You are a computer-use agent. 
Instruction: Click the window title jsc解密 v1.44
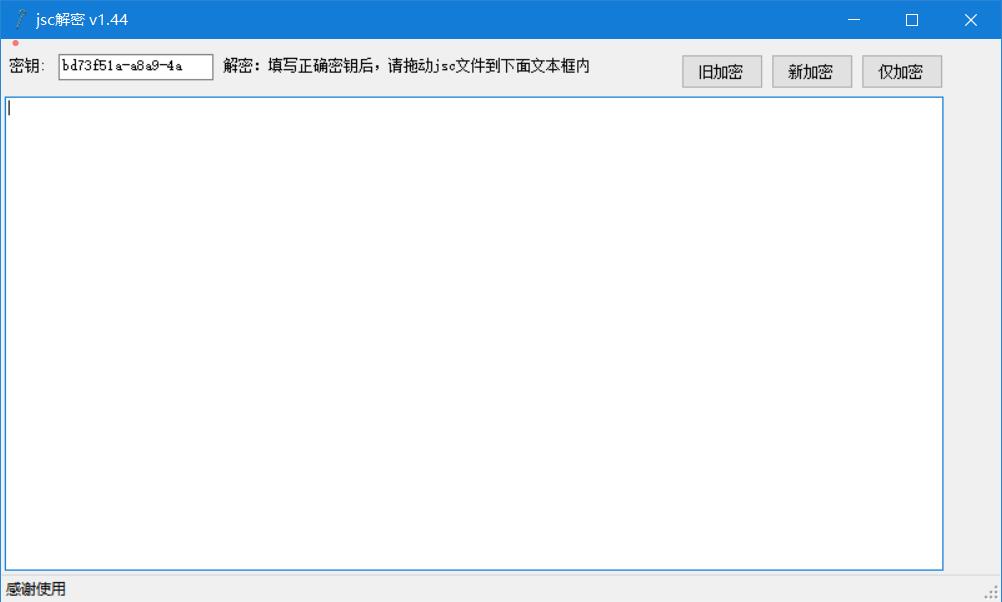tap(82, 20)
